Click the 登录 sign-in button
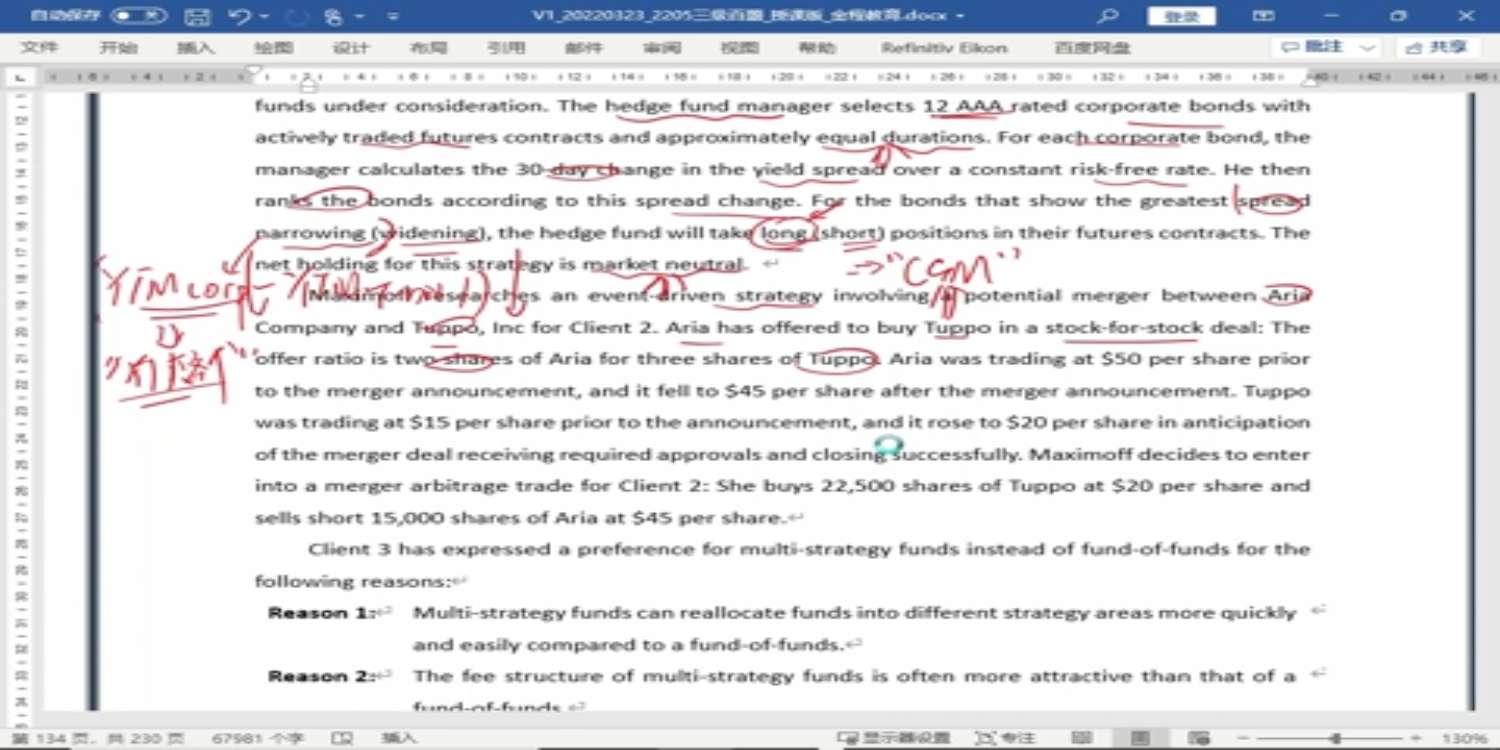Viewport: 1500px width, 750px height. [x=1182, y=16]
